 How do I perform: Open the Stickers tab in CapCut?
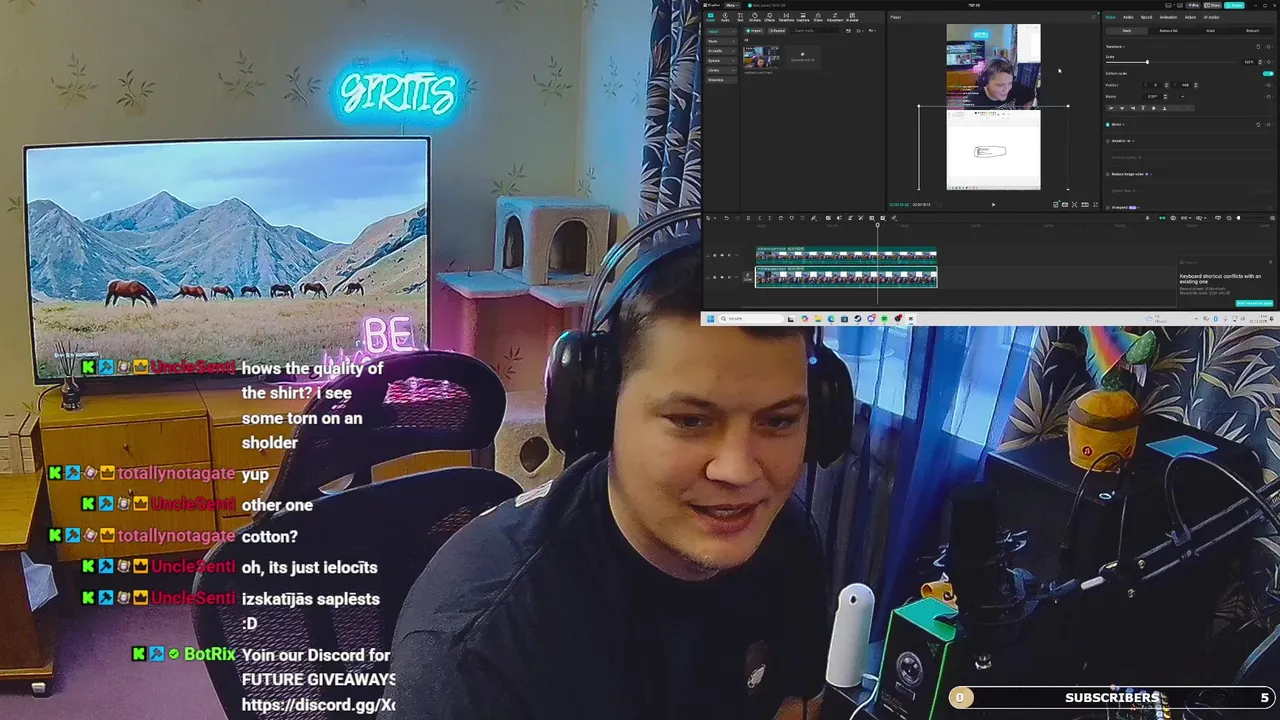[x=755, y=17]
